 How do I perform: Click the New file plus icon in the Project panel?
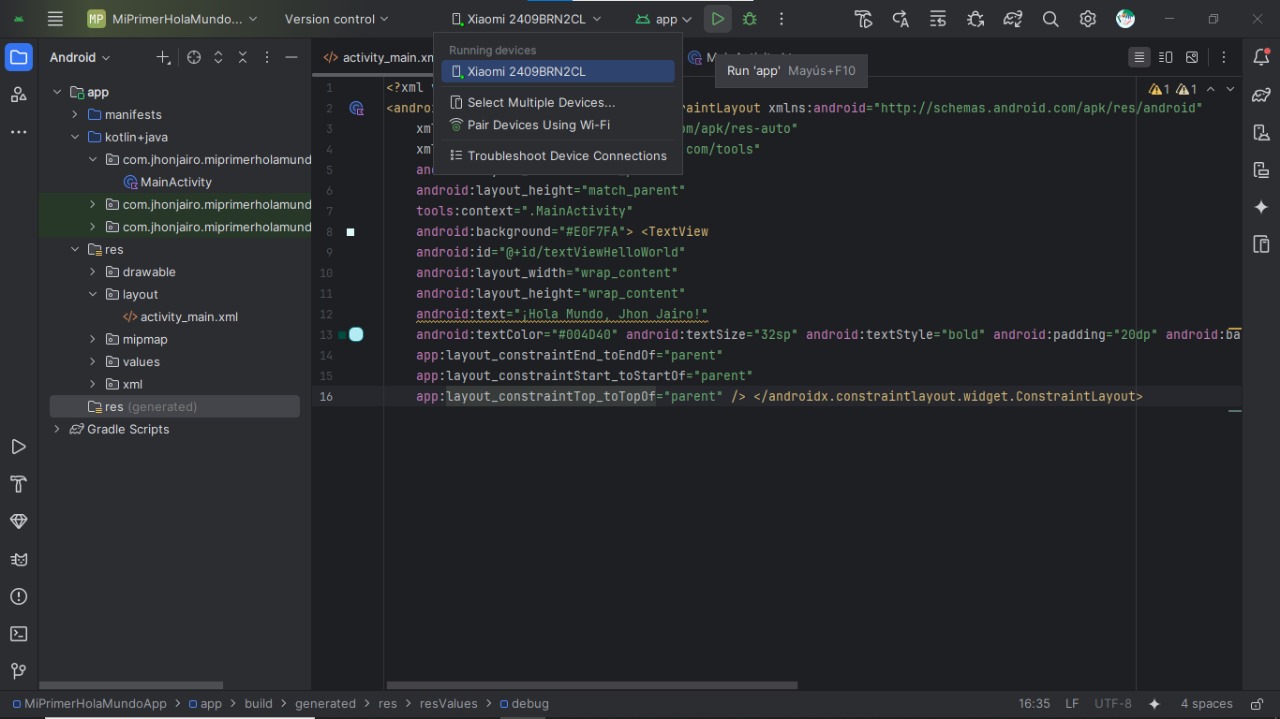163,57
